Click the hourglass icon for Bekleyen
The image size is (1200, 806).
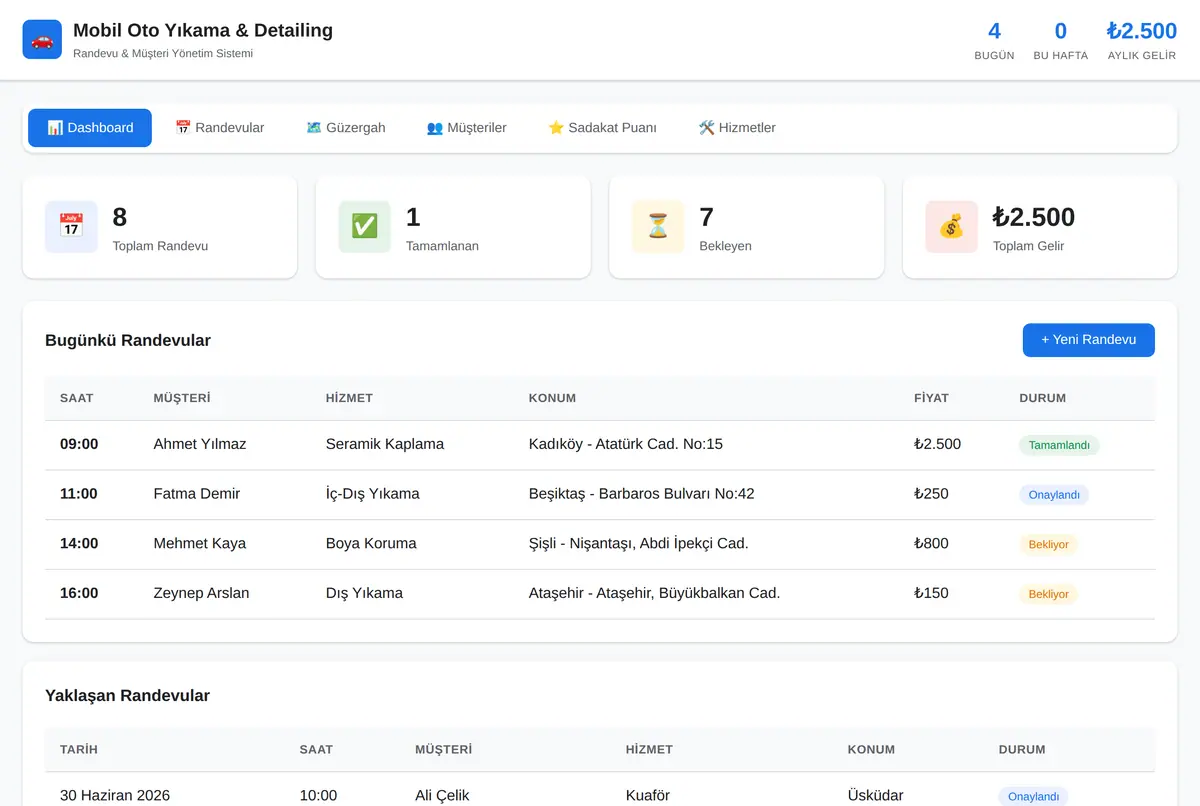coord(658,227)
